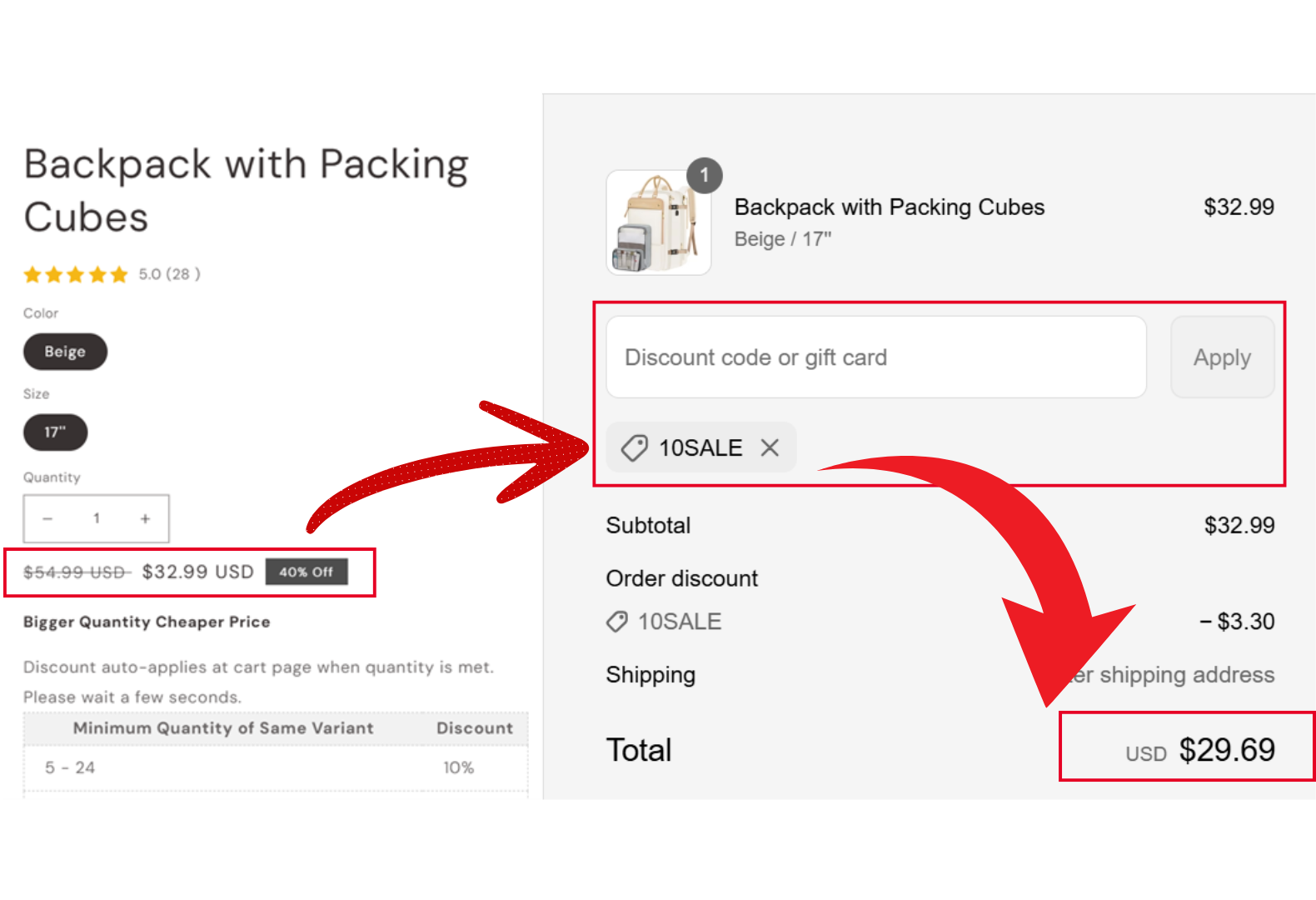The image size is (1316, 900).
Task: Open the backpack product thumbnail
Action: [658, 222]
